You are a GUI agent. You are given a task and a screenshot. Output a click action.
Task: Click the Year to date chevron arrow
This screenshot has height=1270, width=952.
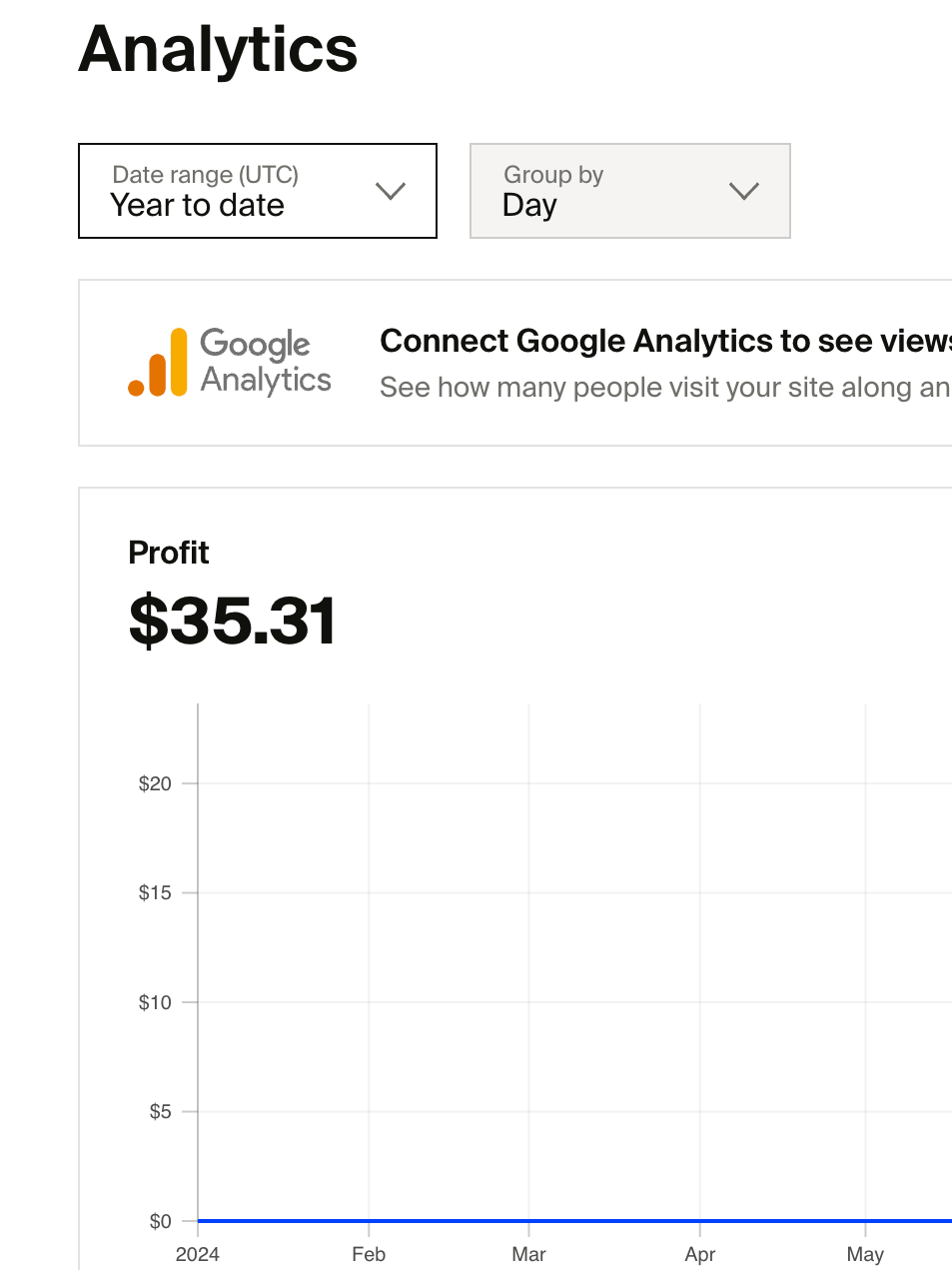(390, 191)
